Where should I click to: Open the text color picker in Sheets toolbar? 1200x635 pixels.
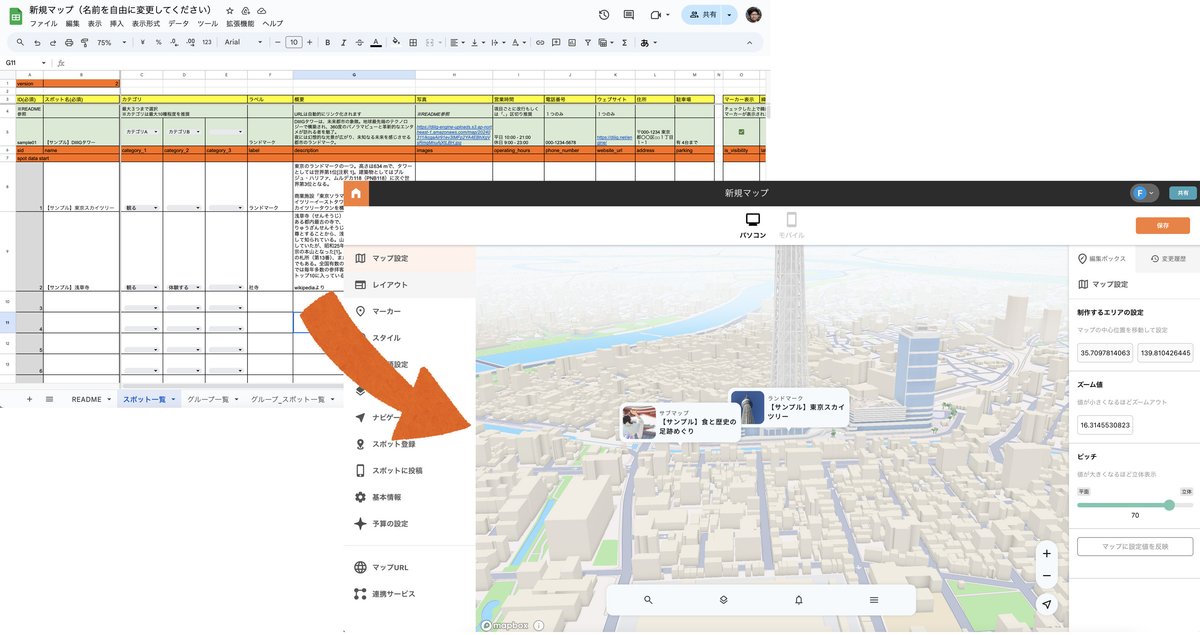point(375,43)
